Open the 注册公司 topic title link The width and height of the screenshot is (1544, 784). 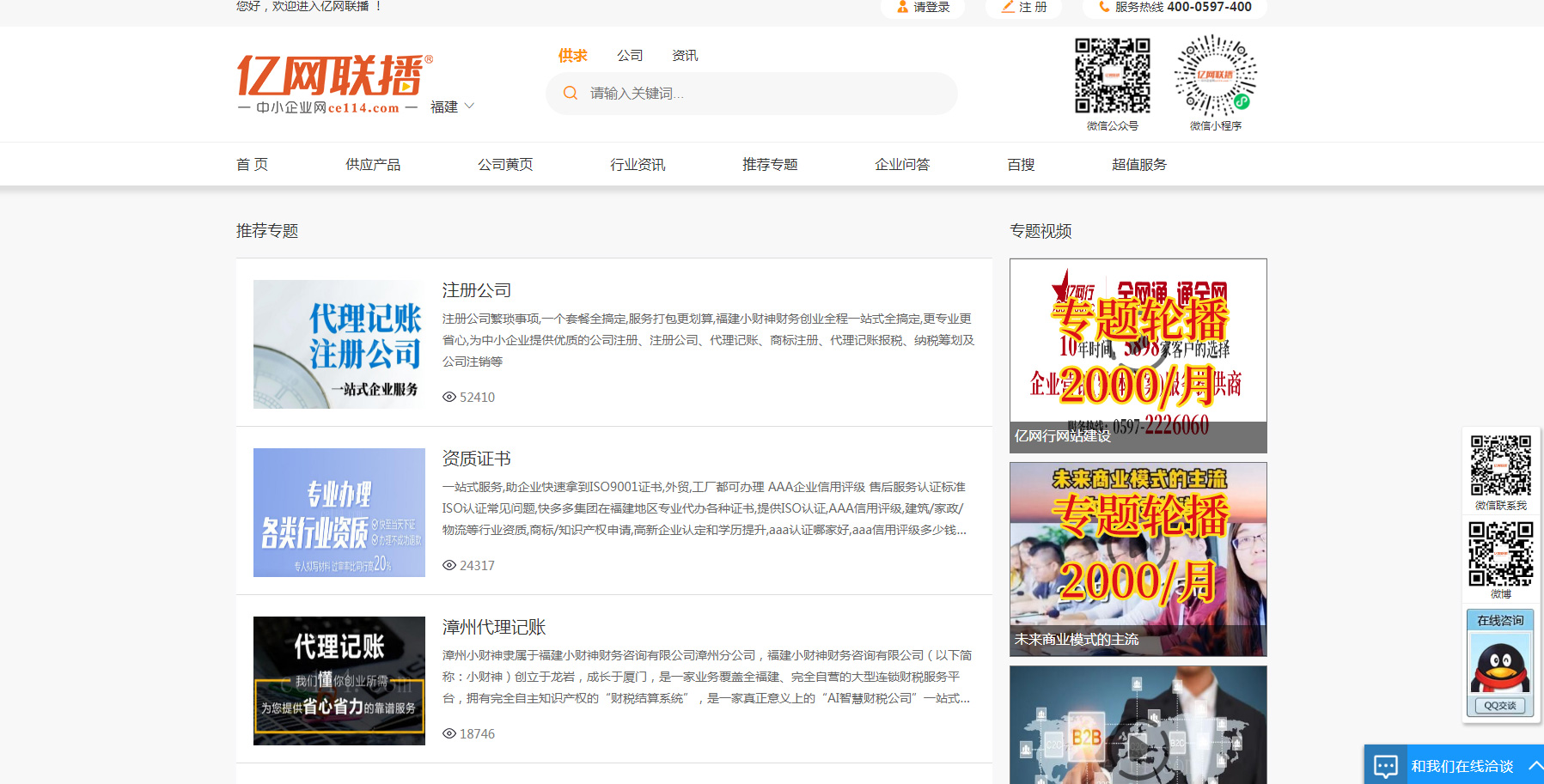(x=477, y=291)
